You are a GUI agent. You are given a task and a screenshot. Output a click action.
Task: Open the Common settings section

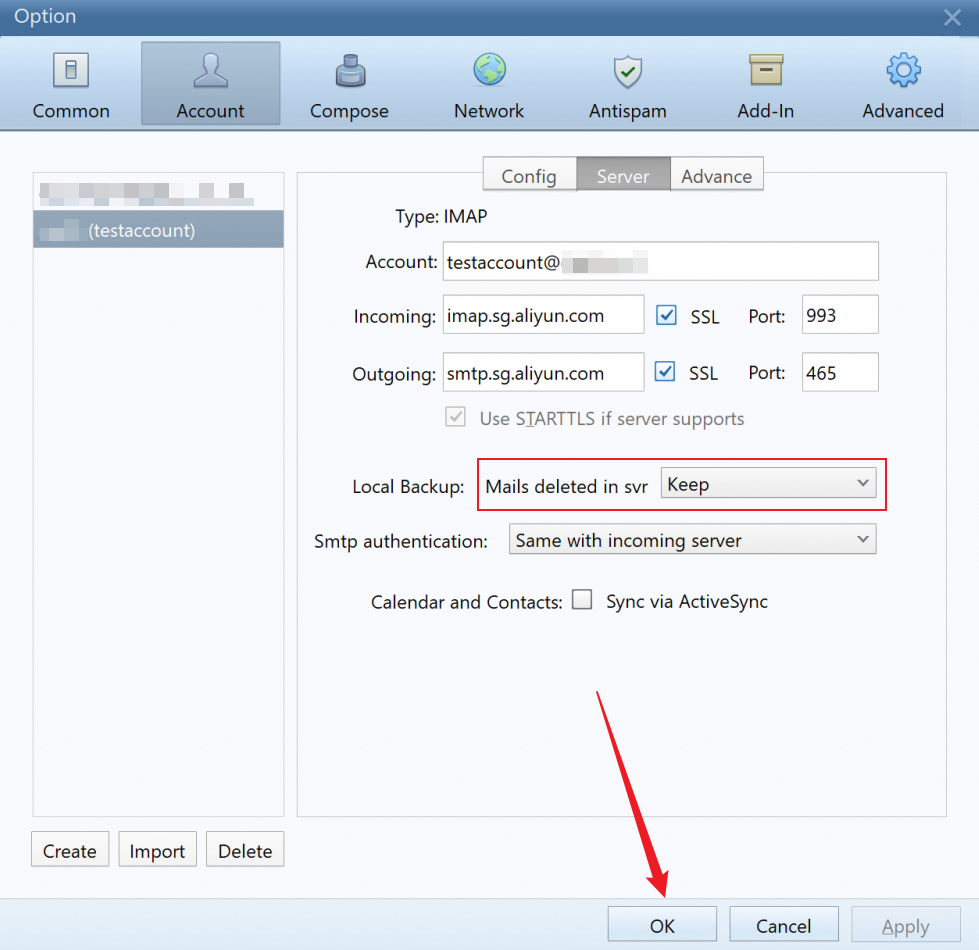[x=71, y=84]
